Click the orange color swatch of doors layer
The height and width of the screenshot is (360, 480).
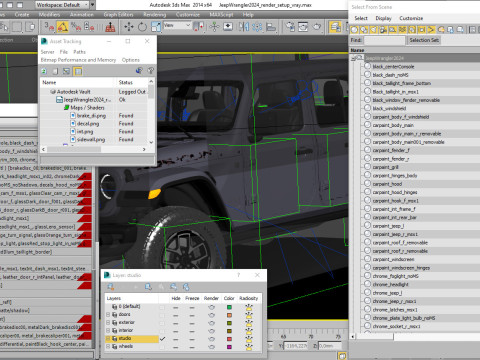(x=229, y=315)
